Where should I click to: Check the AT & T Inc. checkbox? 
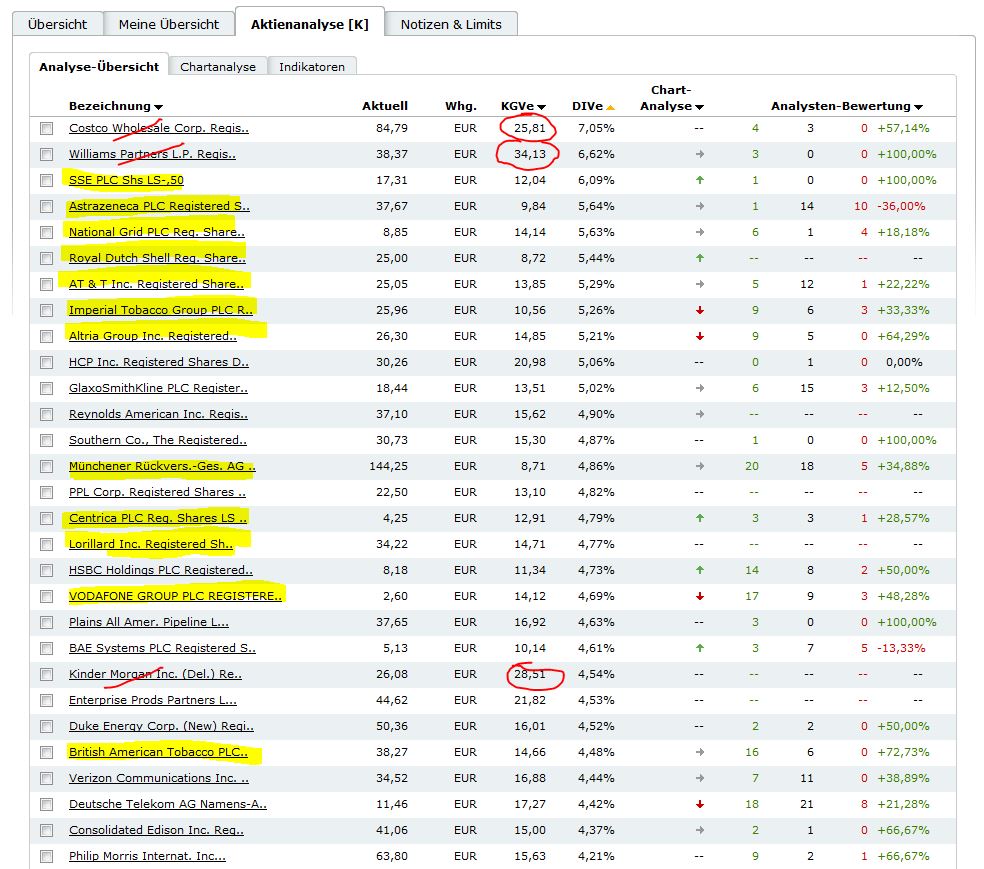pyautogui.click(x=46, y=285)
